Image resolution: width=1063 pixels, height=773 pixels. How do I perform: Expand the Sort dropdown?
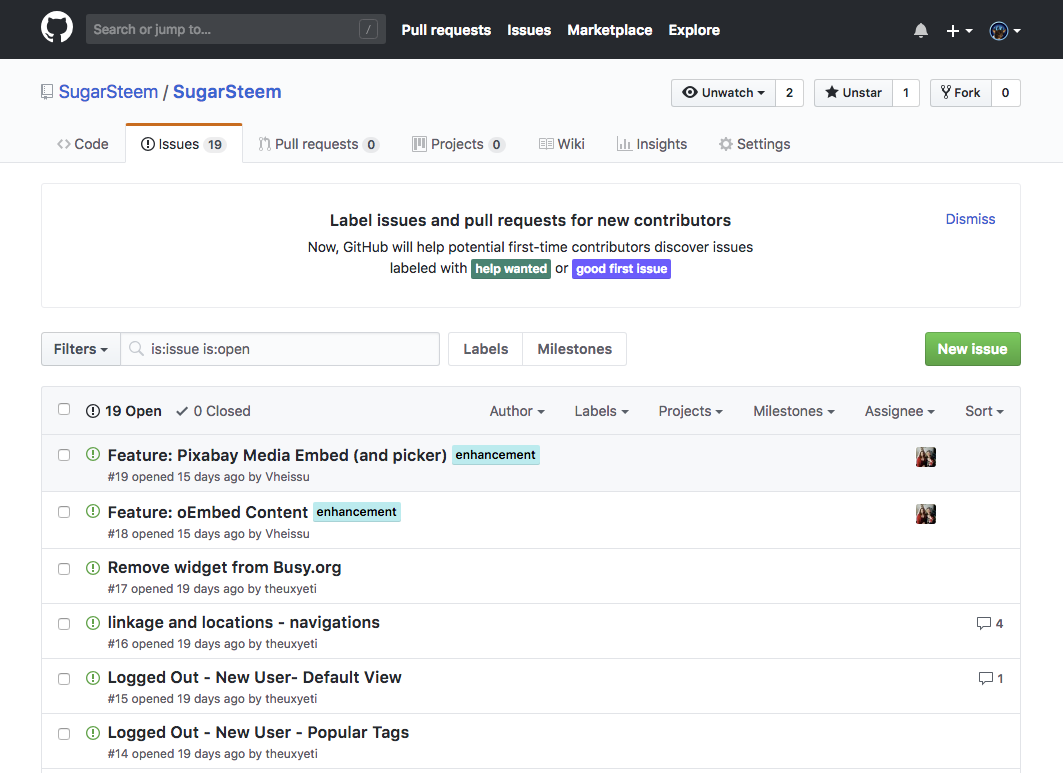pyautogui.click(x=984, y=411)
